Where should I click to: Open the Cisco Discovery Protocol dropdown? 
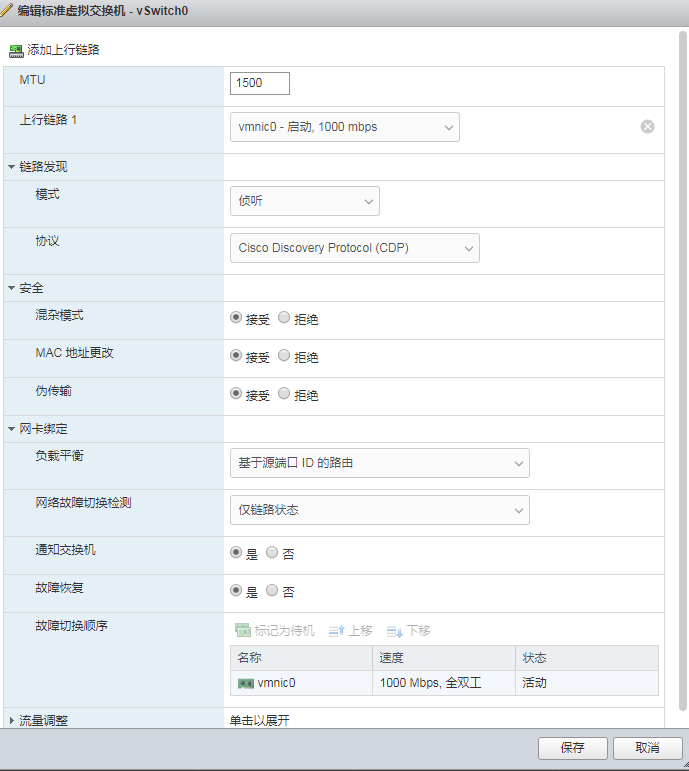(355, 248)
